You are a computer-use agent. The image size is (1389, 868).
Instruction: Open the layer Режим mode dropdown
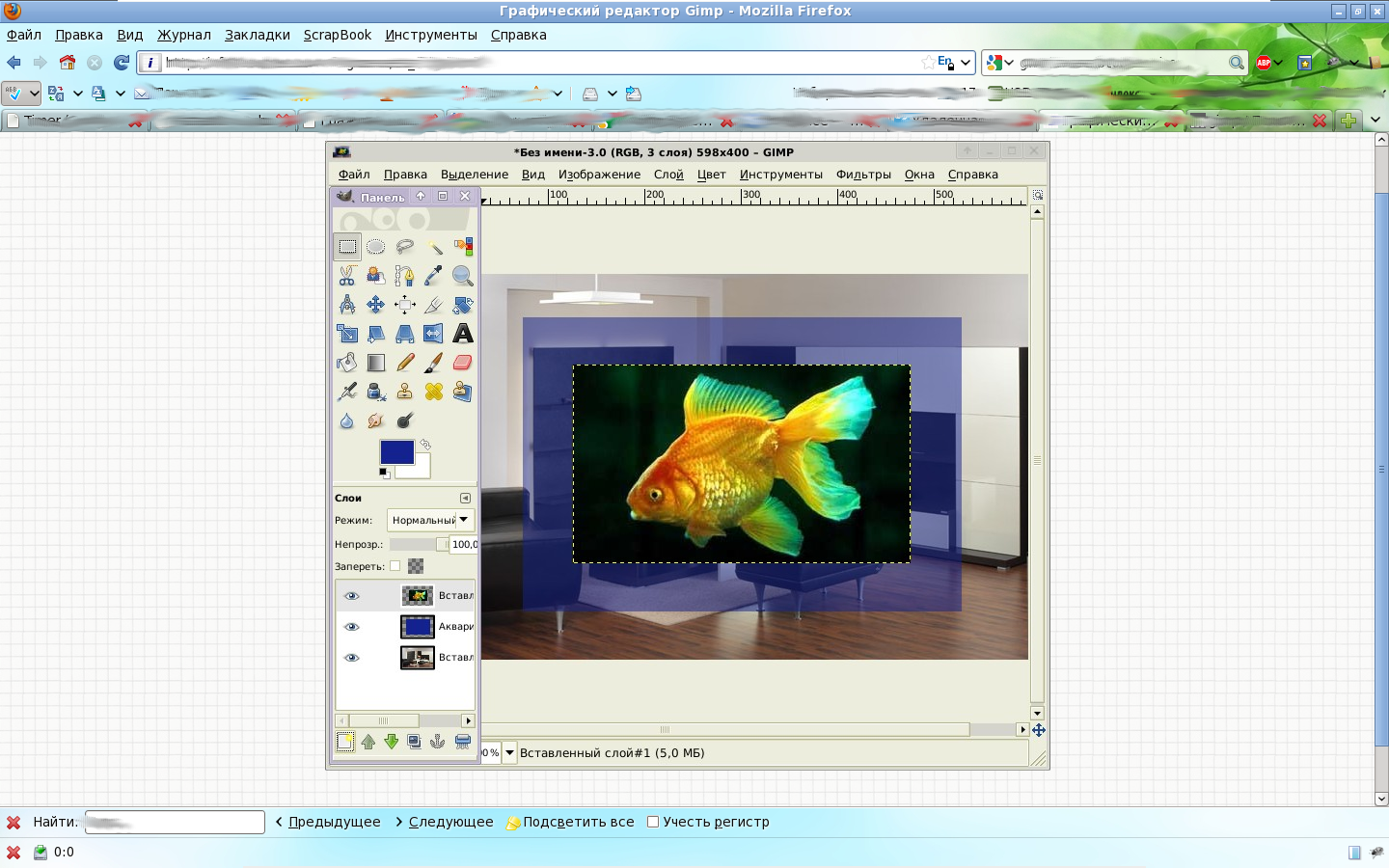click(x=430, y=520)
